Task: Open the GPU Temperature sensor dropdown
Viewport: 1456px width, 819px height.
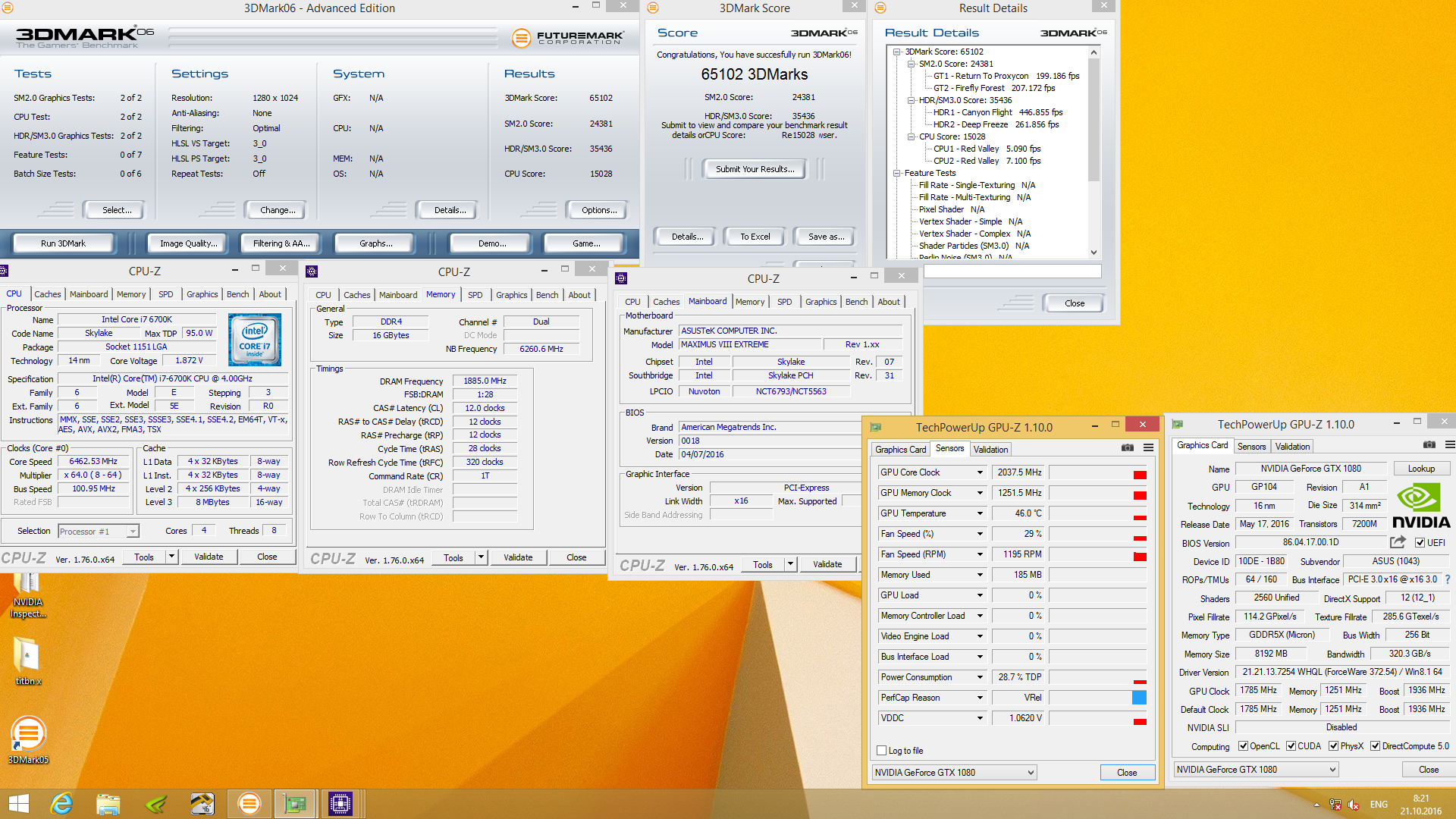Action: pos(979,513)
